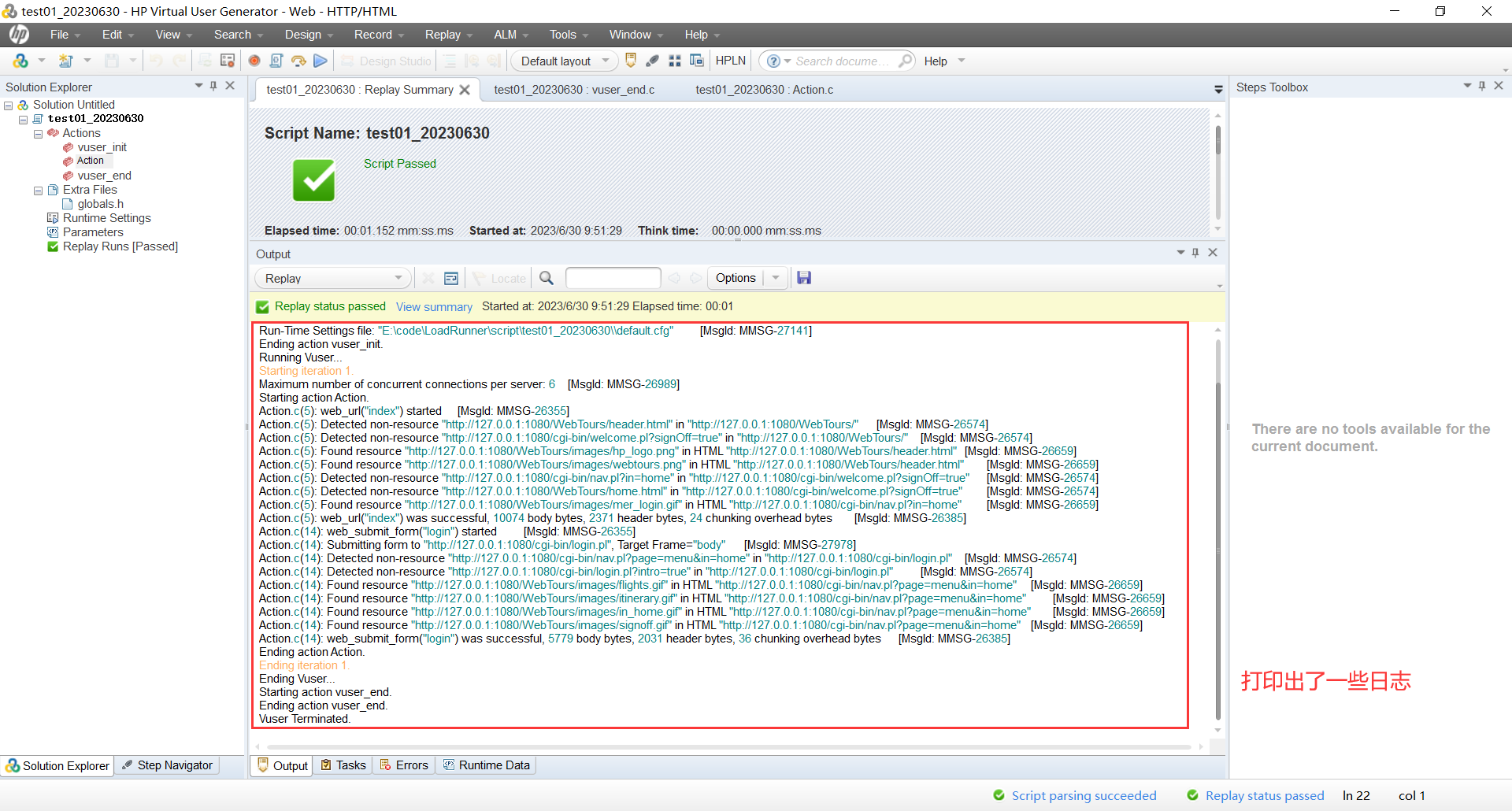Open the Steps Toolbox panel options dropdown
1512x811 pixels.
coord(1467,86)
